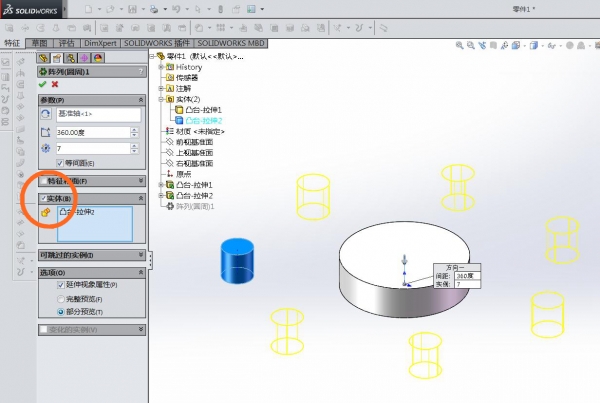Click the instance count field showing 7
This screenshot has width=600, height=403.
tap(93, 148)
